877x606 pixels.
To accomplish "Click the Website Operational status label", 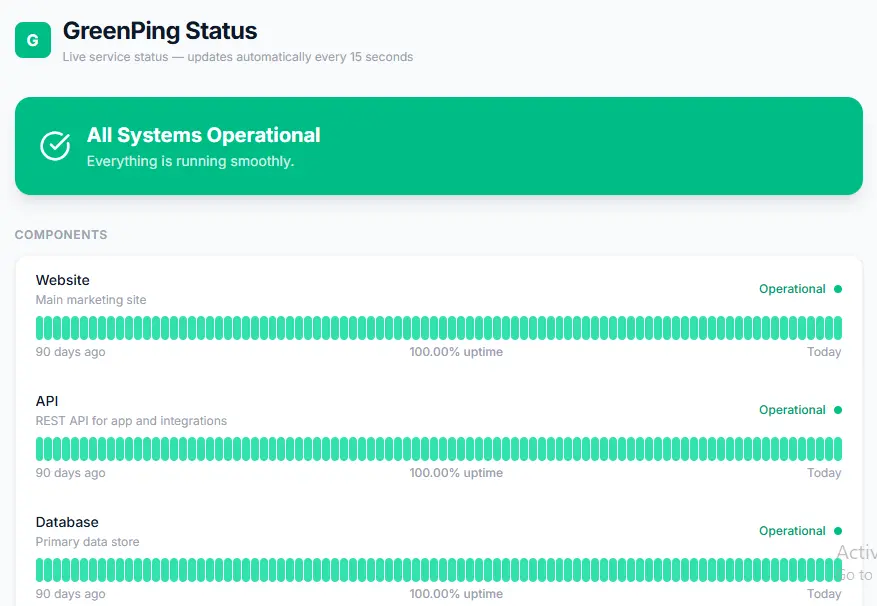I will pos(792,289).
